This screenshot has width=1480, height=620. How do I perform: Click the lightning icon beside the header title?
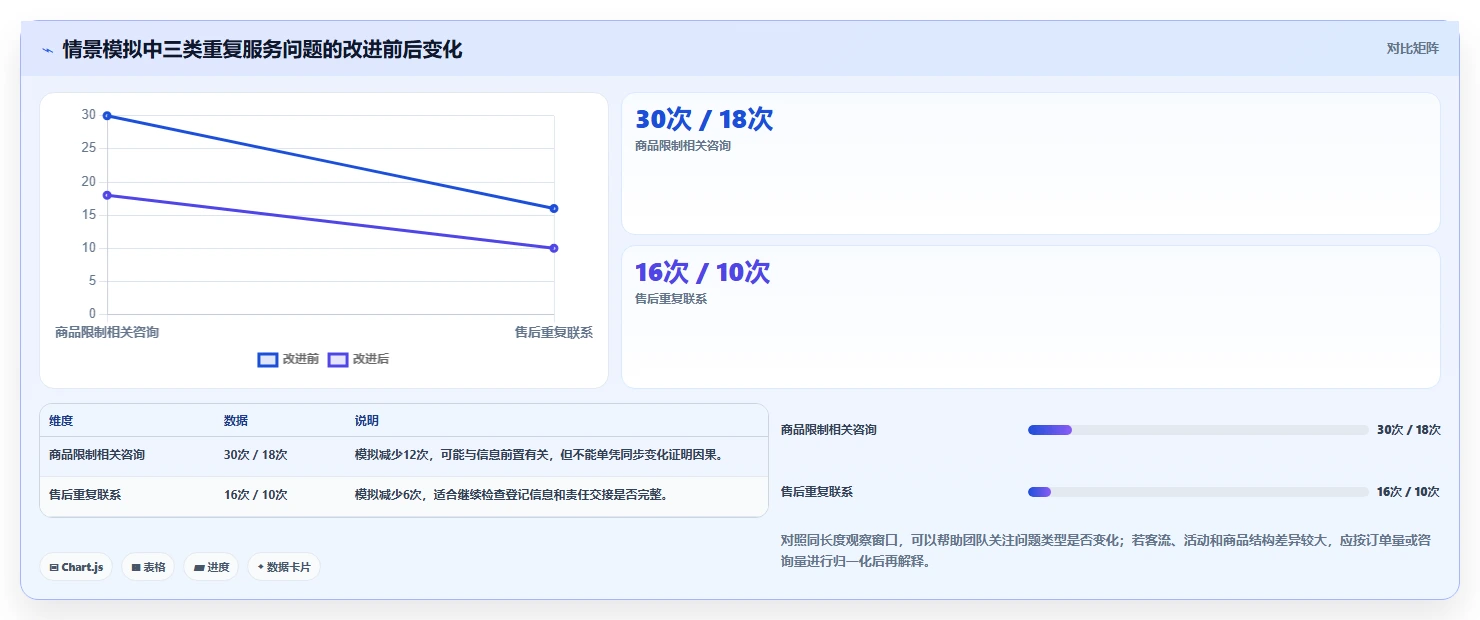tap(48, 50)
